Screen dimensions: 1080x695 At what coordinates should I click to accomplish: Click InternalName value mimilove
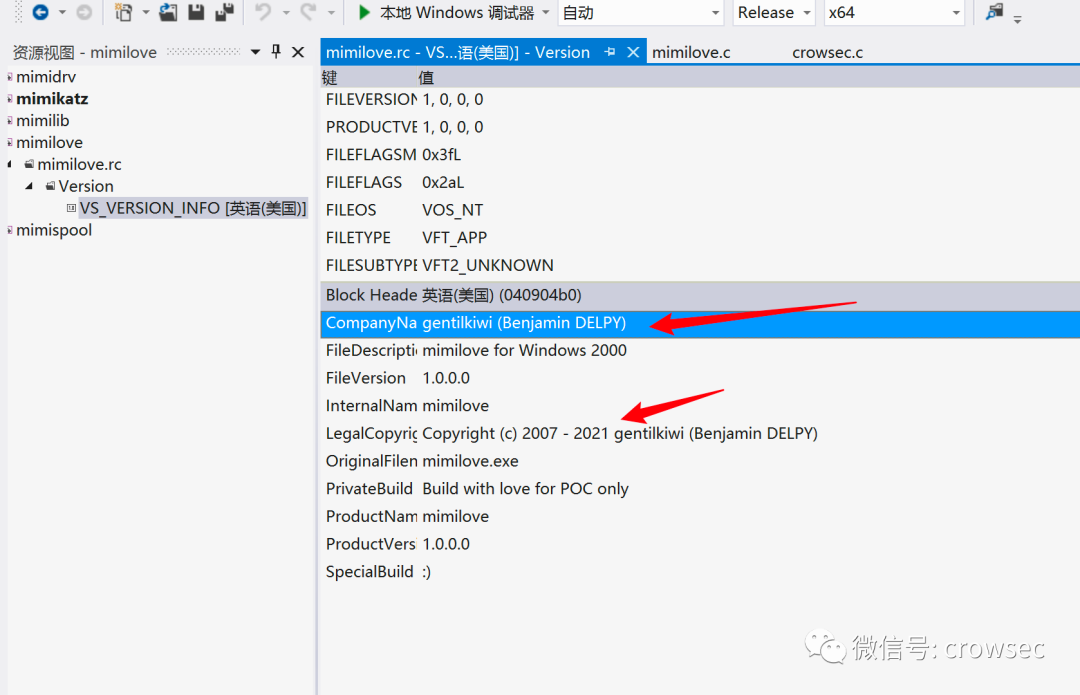455,406
